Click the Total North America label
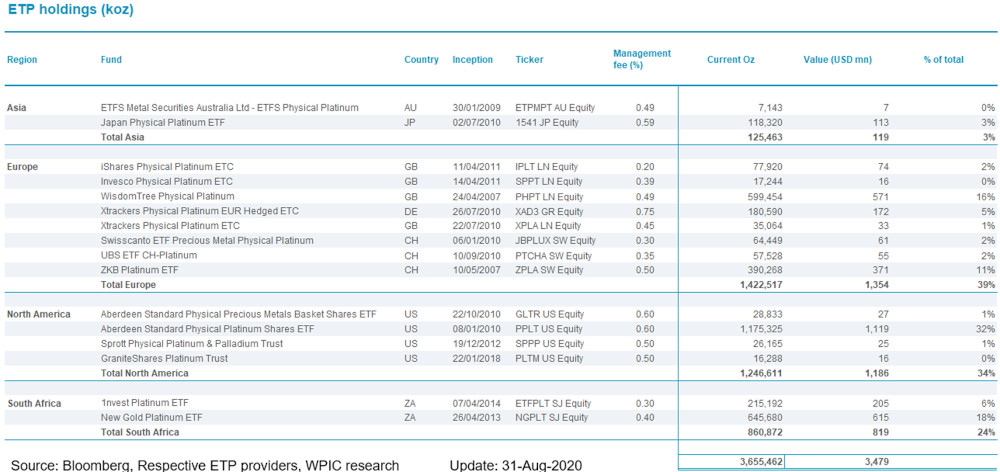The width and height of the screenshot is (1000, 472). click(x=145, y=373)
